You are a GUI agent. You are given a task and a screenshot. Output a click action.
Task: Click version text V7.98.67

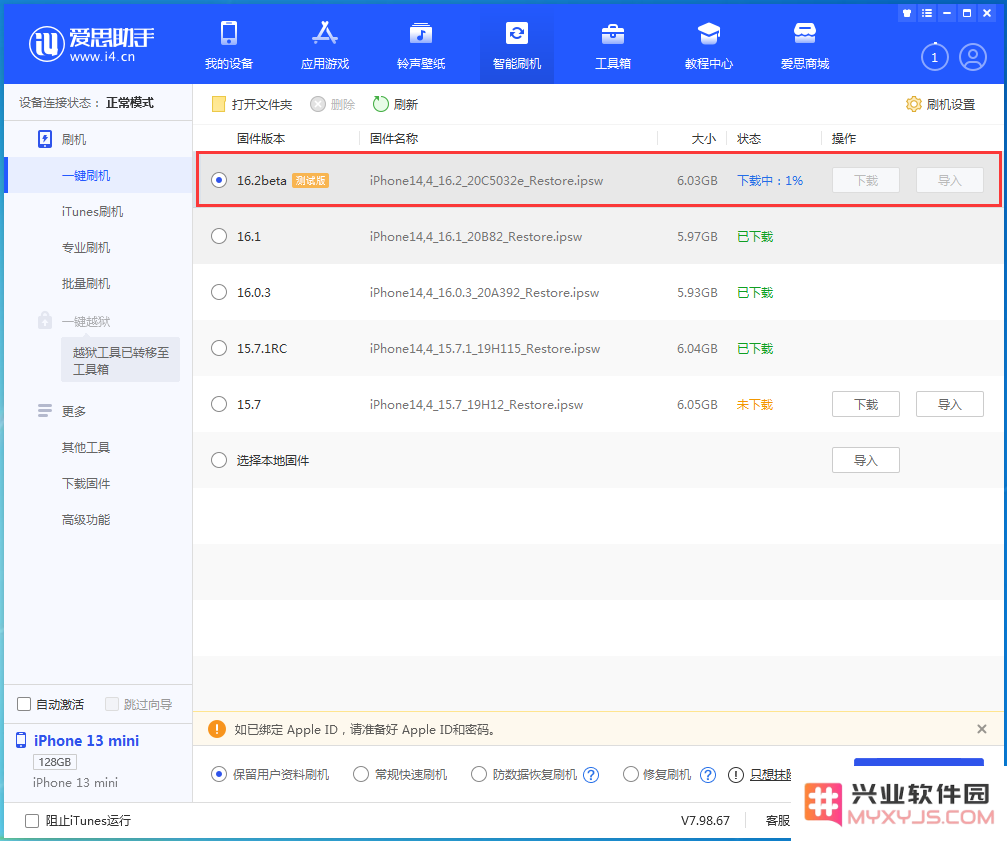pos(705,820)
